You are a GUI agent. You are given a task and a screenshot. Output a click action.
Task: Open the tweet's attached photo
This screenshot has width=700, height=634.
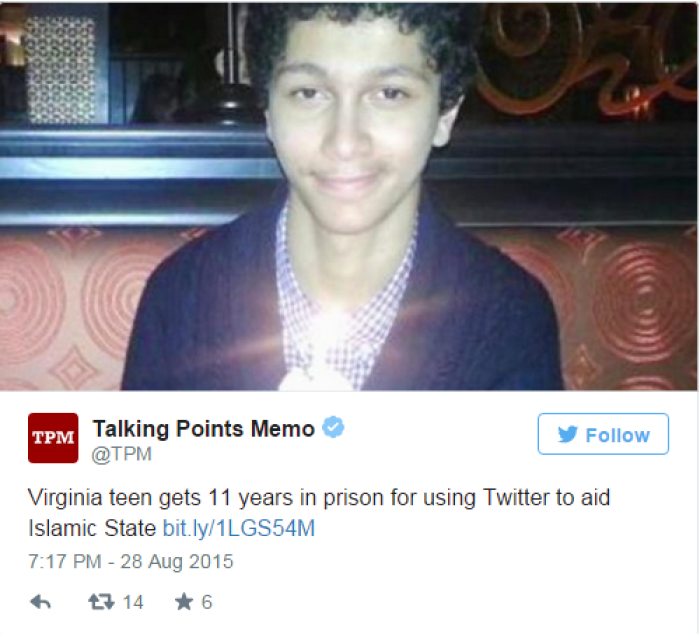click(349, 196)
